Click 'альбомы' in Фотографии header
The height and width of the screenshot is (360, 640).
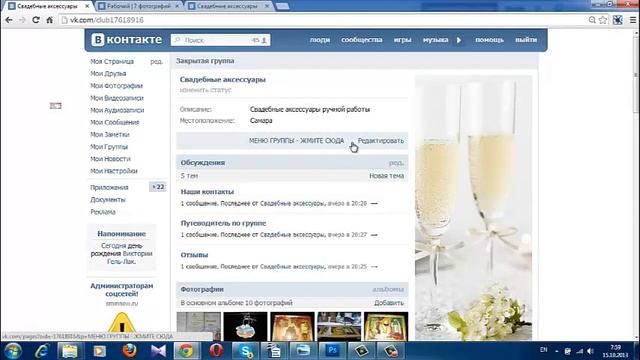388,289
